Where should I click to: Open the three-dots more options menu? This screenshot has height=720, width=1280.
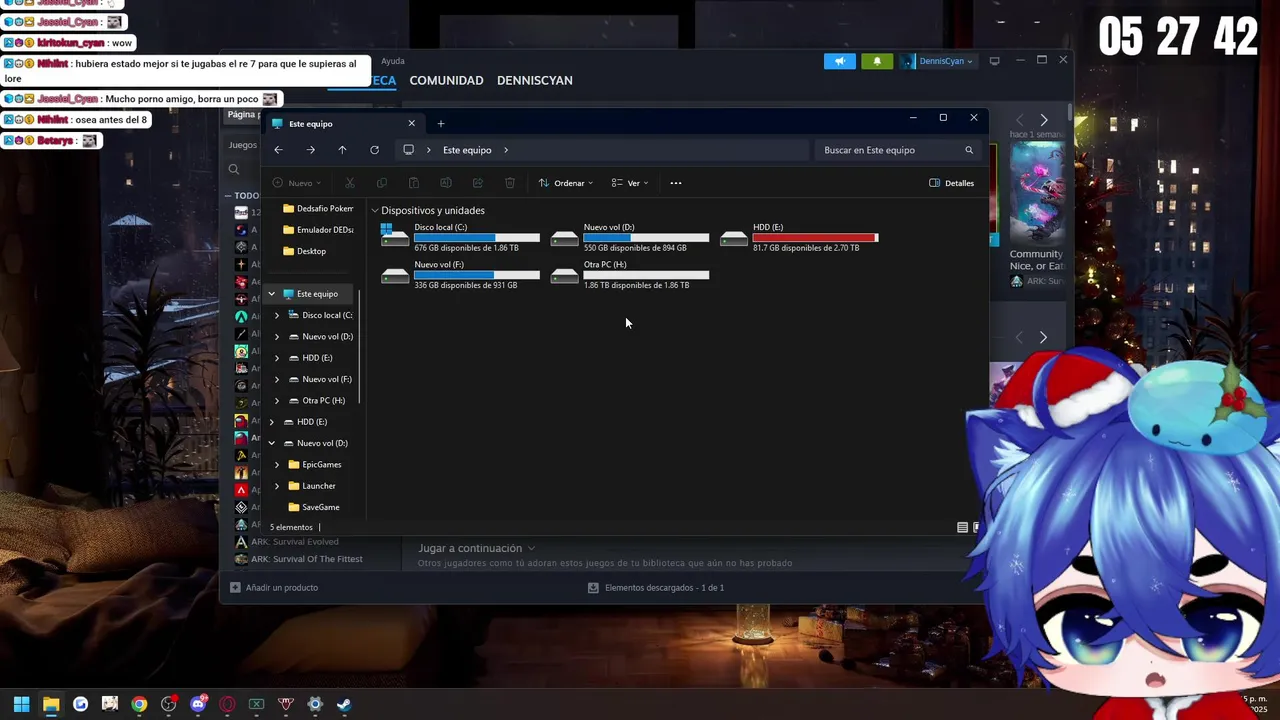tap(675, 183)
